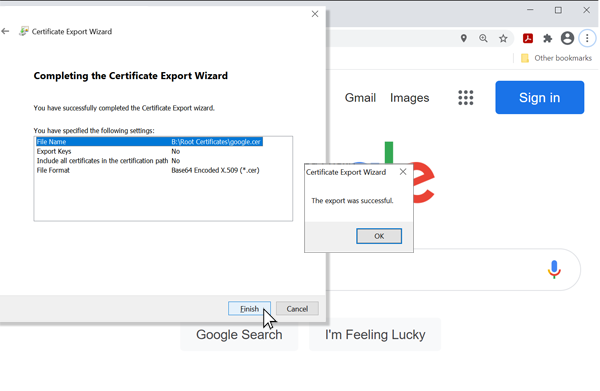This screenshot has width=600, height=391.
Task: Click the Finish button in the wizard
Action: pyautogui.click(x=249, y=309)
